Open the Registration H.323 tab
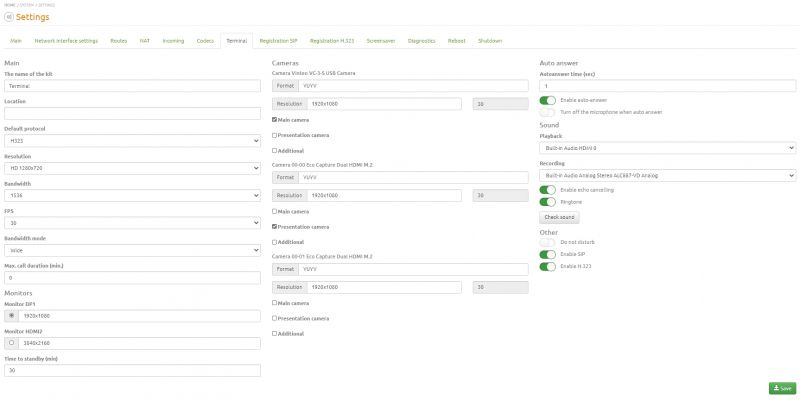 tap(332, 41)
